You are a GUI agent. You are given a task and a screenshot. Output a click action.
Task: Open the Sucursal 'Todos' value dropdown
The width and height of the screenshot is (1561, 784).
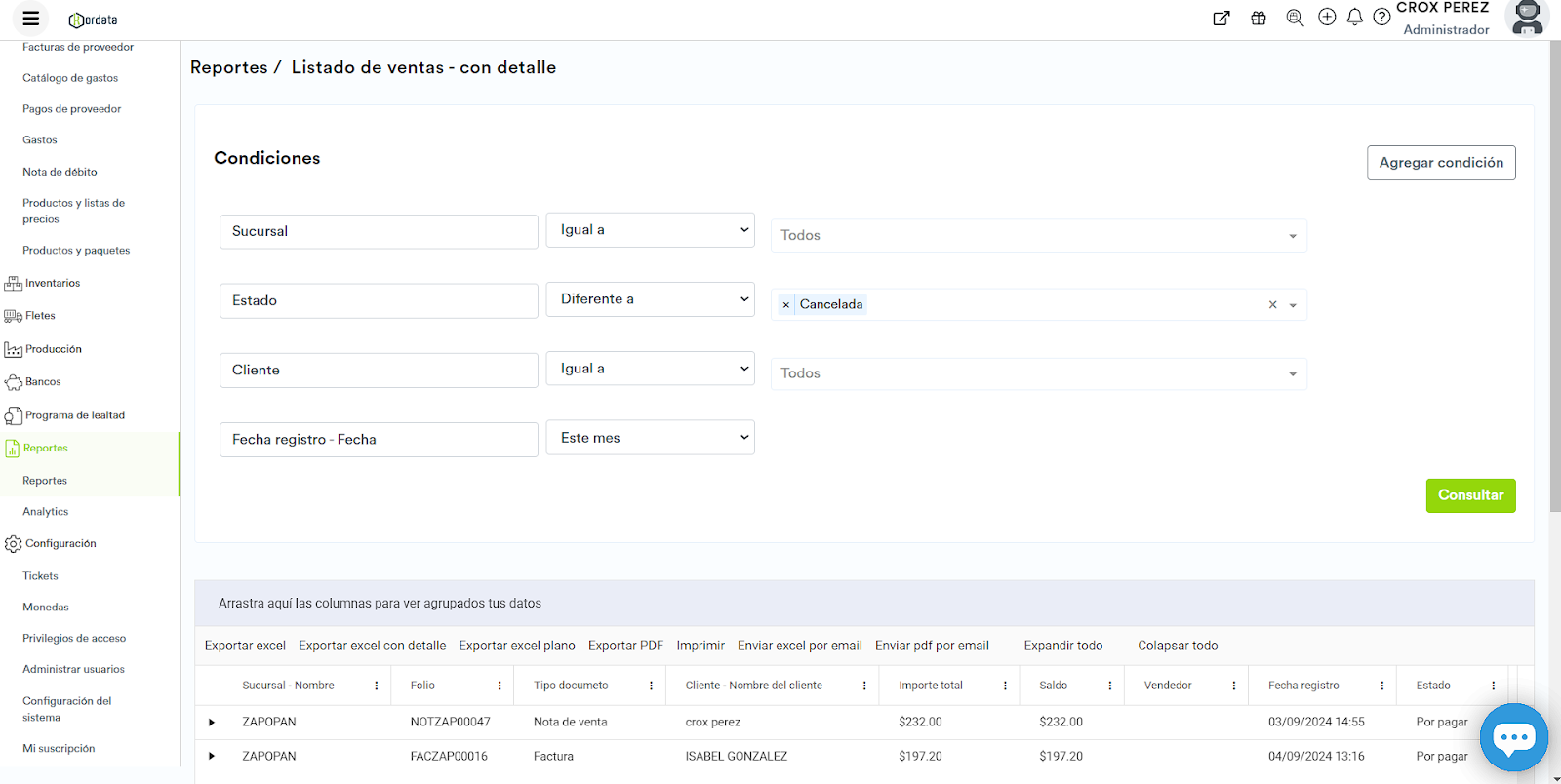coord(1038,236)
